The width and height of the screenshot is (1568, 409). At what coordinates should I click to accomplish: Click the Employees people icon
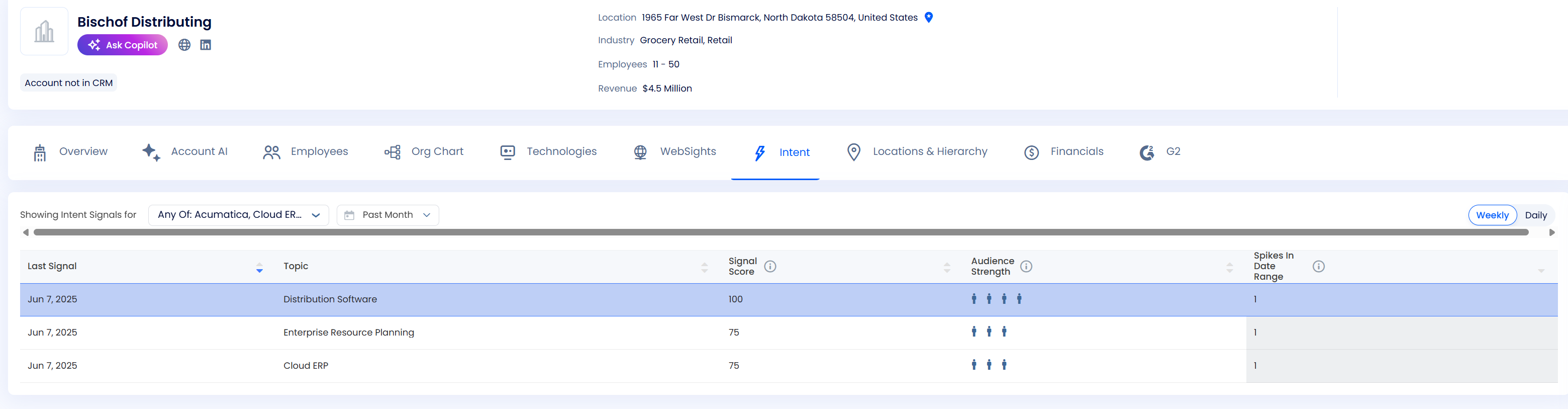point(271,152)
